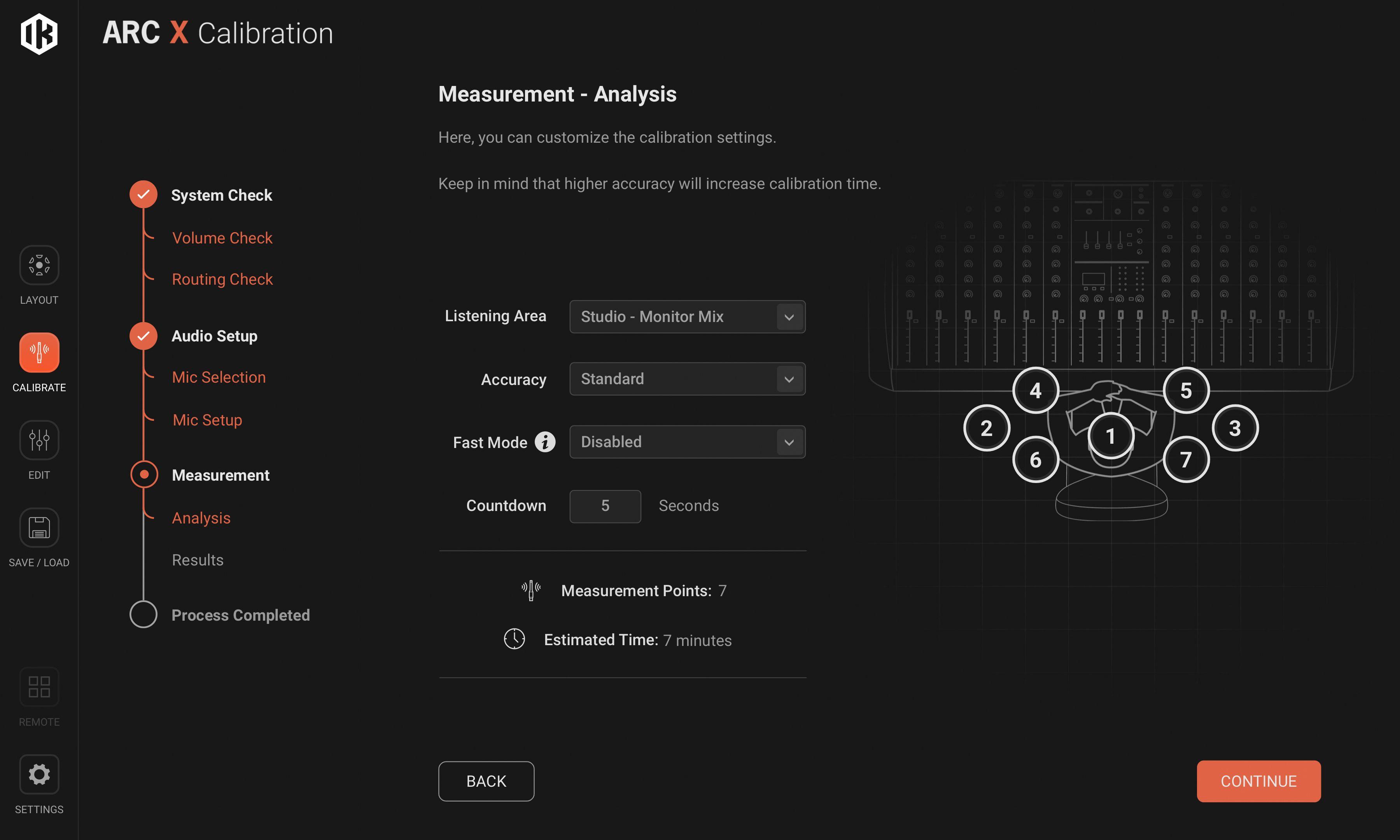Click the Estimated Time clock icon
This screenshot has width=1400, height=840.
(x=514, y=639)
